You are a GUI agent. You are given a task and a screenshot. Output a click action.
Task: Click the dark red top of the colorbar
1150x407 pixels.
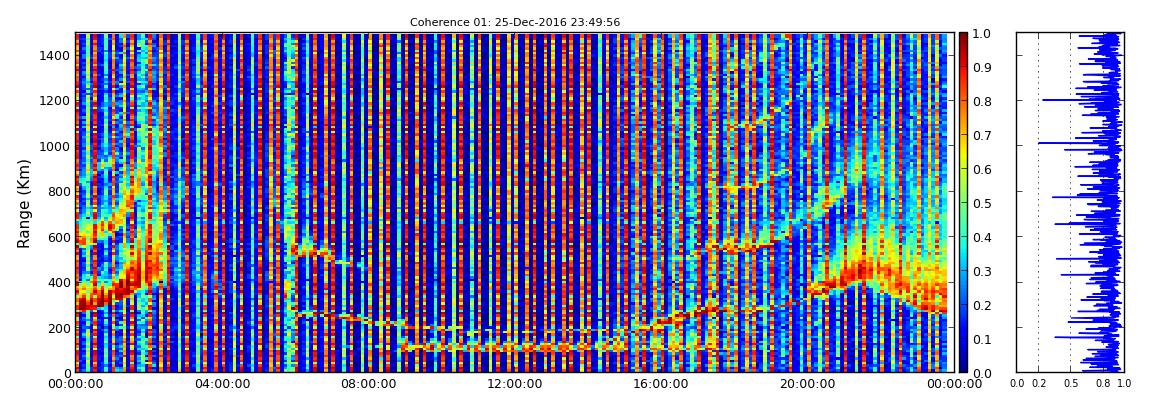[964, 40]
